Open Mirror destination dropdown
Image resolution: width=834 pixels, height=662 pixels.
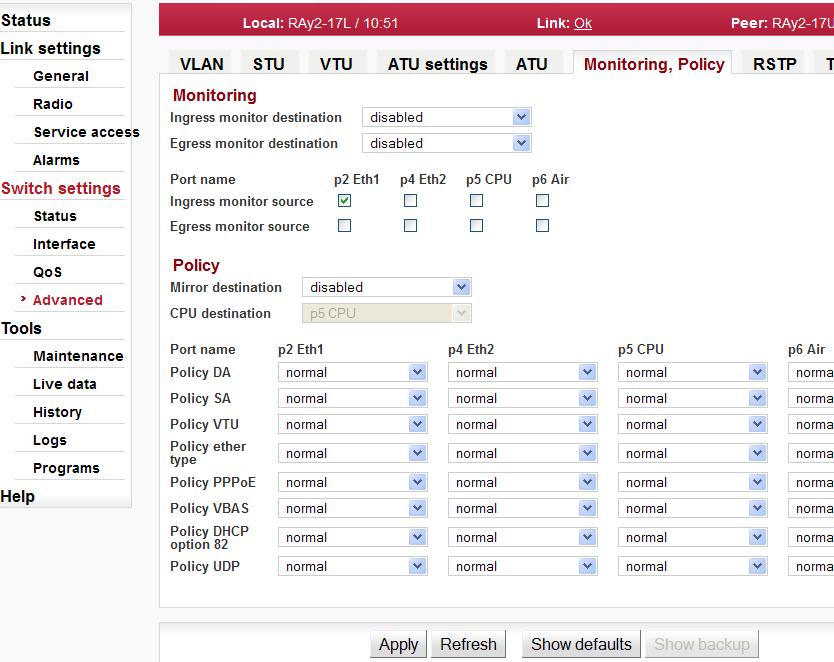point(387,287)
